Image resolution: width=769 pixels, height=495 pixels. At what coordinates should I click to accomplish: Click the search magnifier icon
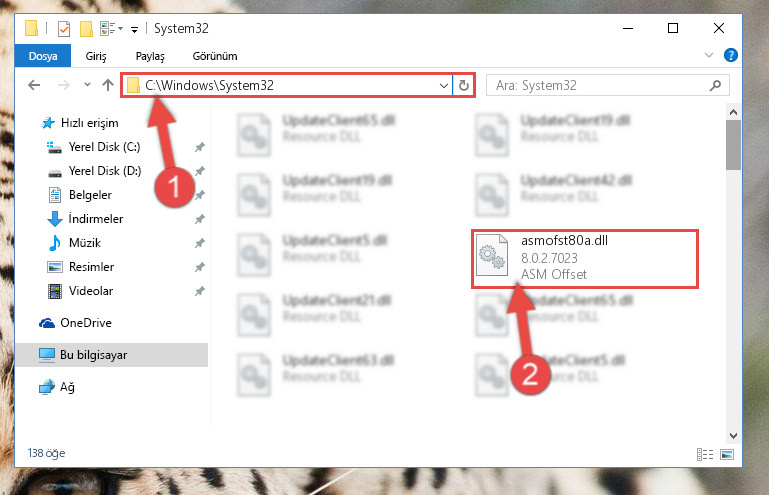(716, 86)
